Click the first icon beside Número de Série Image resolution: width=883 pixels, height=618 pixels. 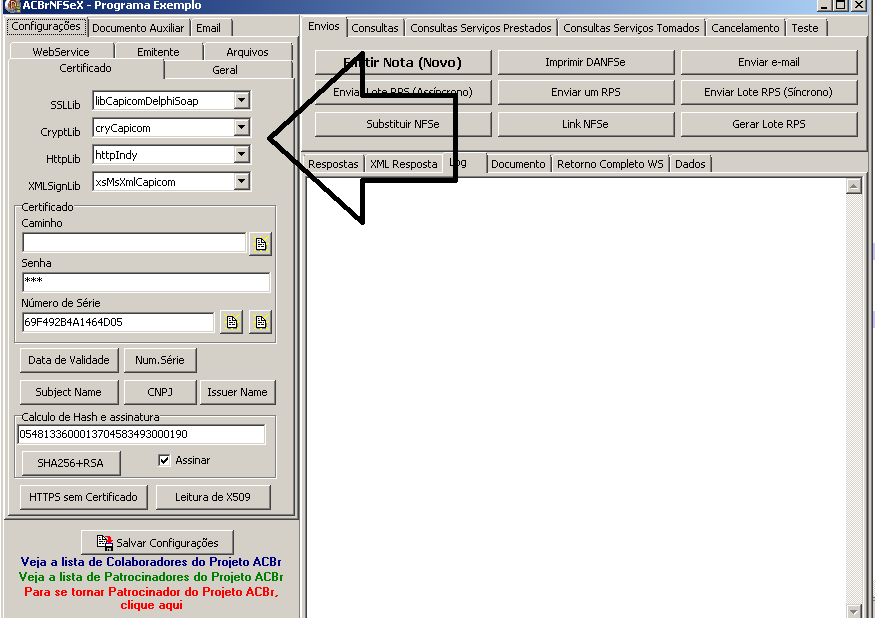231,322
